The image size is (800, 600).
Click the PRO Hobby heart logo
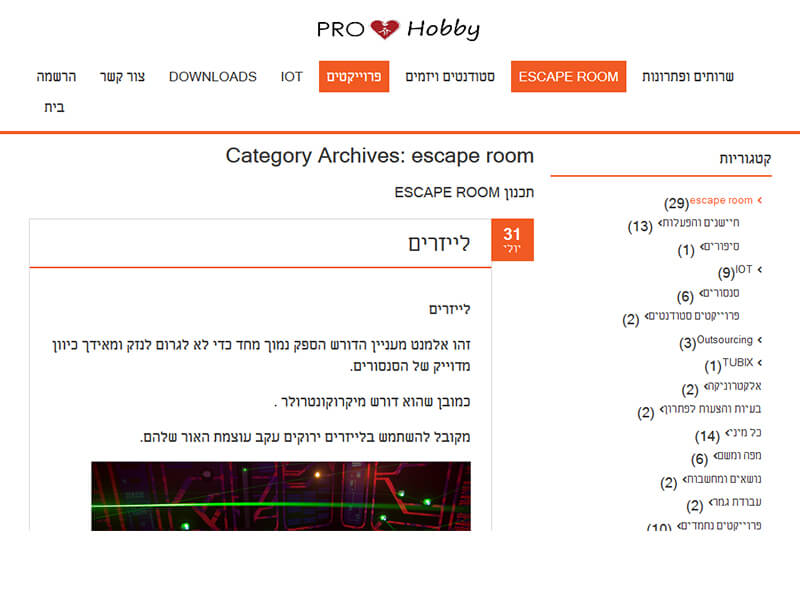[x=398, y=29]
